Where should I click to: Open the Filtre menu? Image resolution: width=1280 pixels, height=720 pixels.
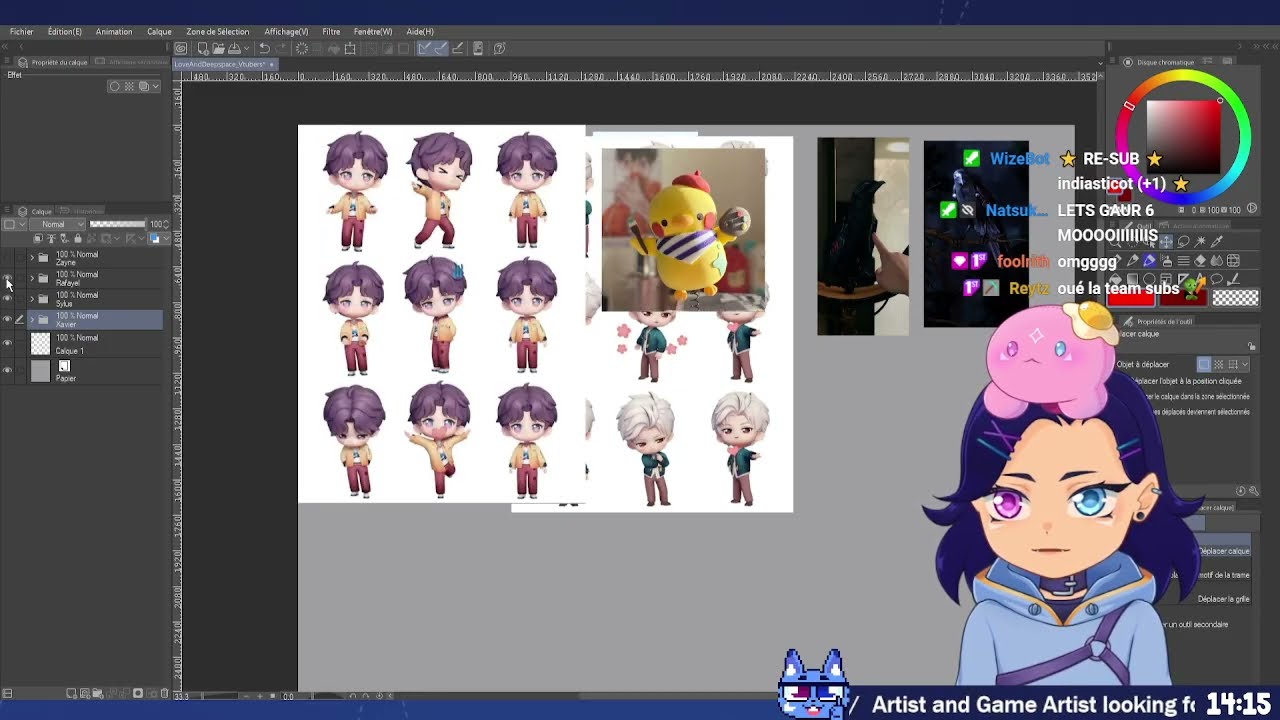[x=331, y=32]
